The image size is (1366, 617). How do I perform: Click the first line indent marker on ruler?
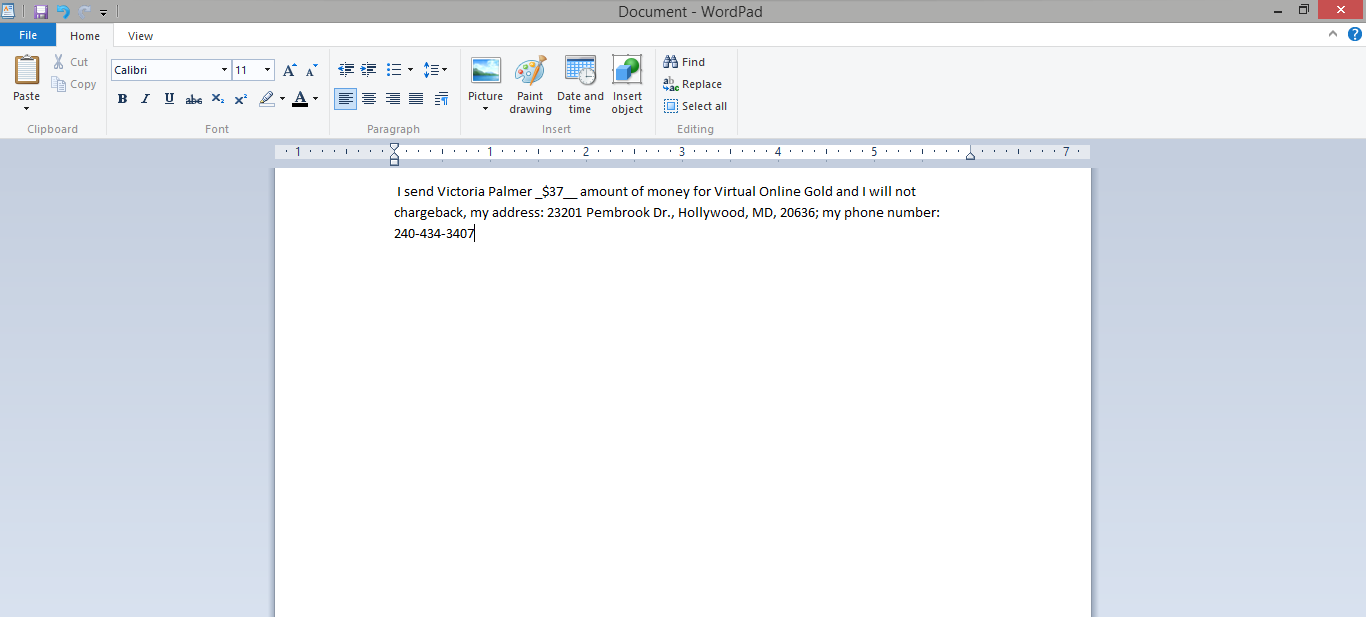coord(394,147)
